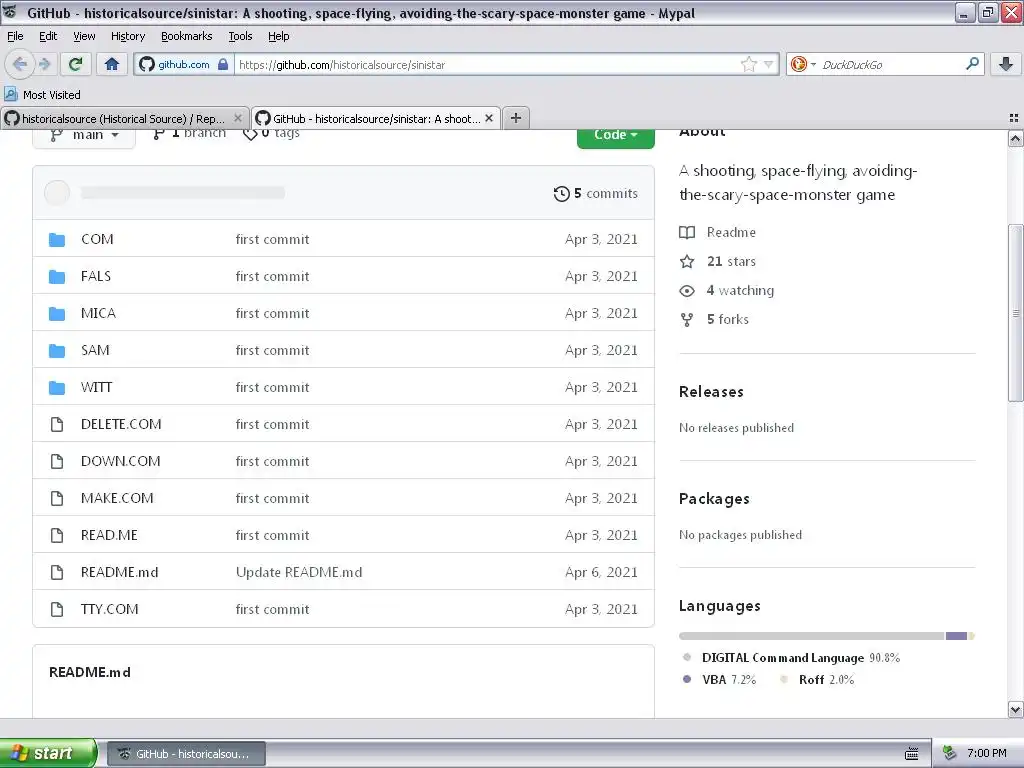The height and width of the screenshot is (768, 1024).
Task: Close the sinistar GitHub tab
Action: pos(488,118)
